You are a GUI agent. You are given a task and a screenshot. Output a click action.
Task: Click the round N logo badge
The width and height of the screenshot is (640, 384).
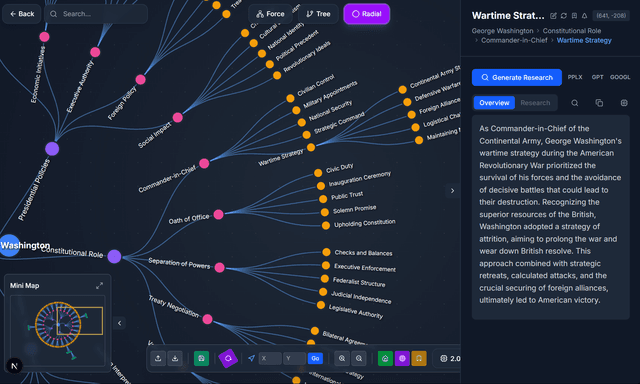pyautogui.click(x=14, y=366)
